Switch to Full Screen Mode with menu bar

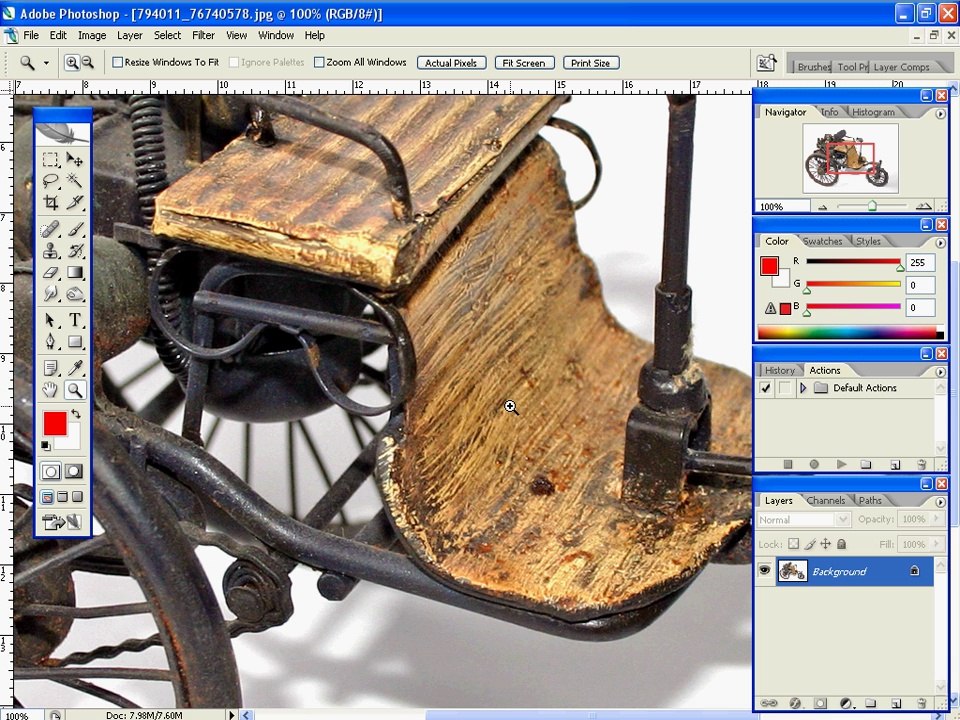point(62,497)
